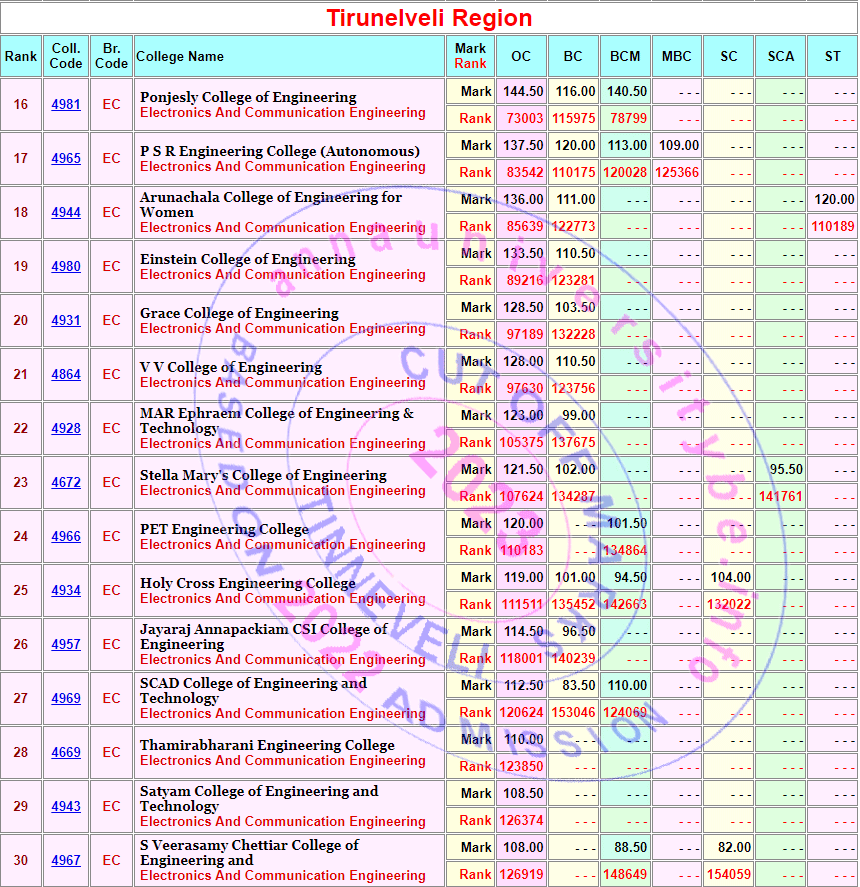Open college code 4965 link
Image resolution: width=860 pixels, height=887 pixels.
66,159
